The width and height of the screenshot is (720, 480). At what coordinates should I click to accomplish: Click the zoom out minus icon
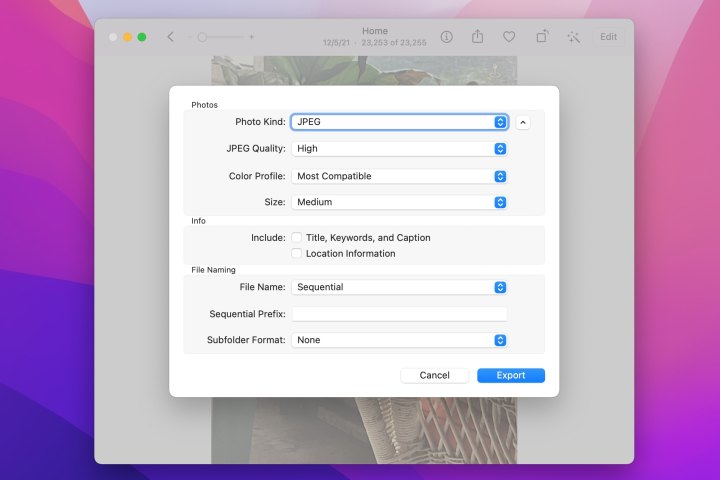pyautogui.click(x=189, y=37)
